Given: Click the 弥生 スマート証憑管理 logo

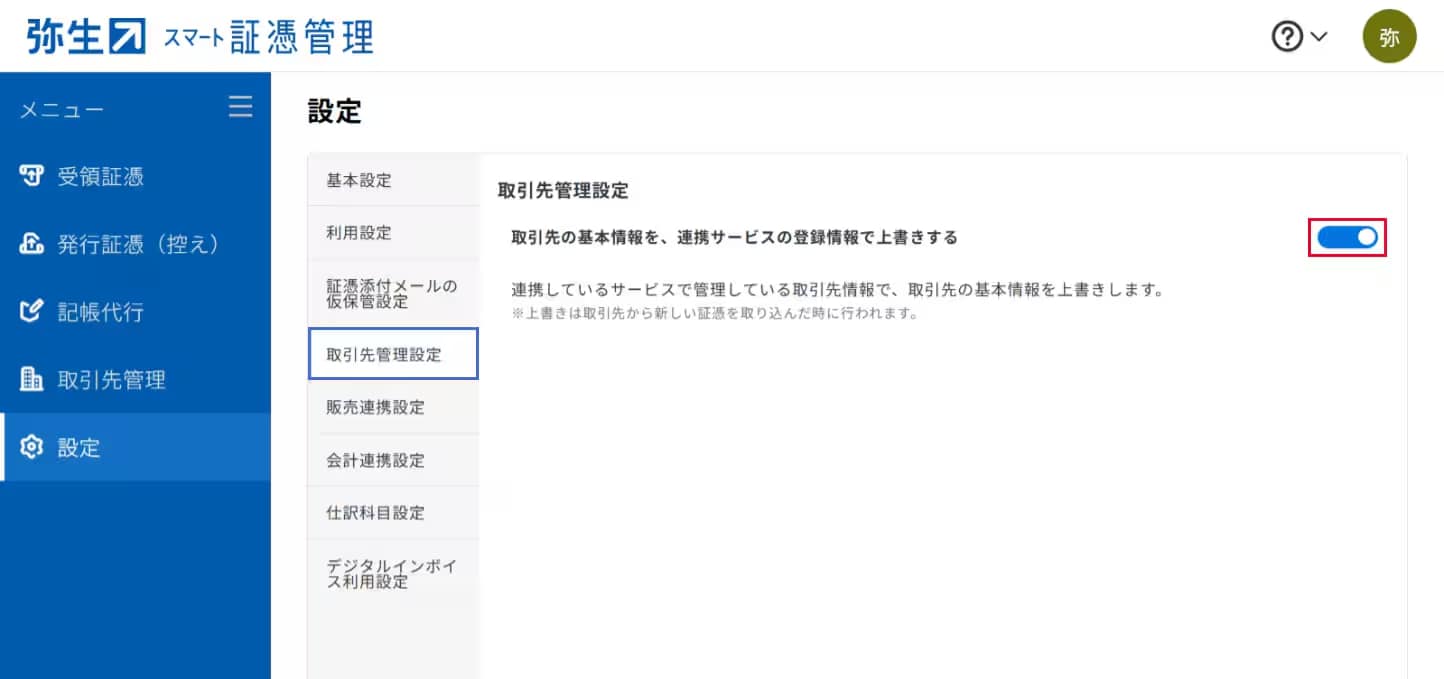Looking at the screenshot, I should [200, 36].
